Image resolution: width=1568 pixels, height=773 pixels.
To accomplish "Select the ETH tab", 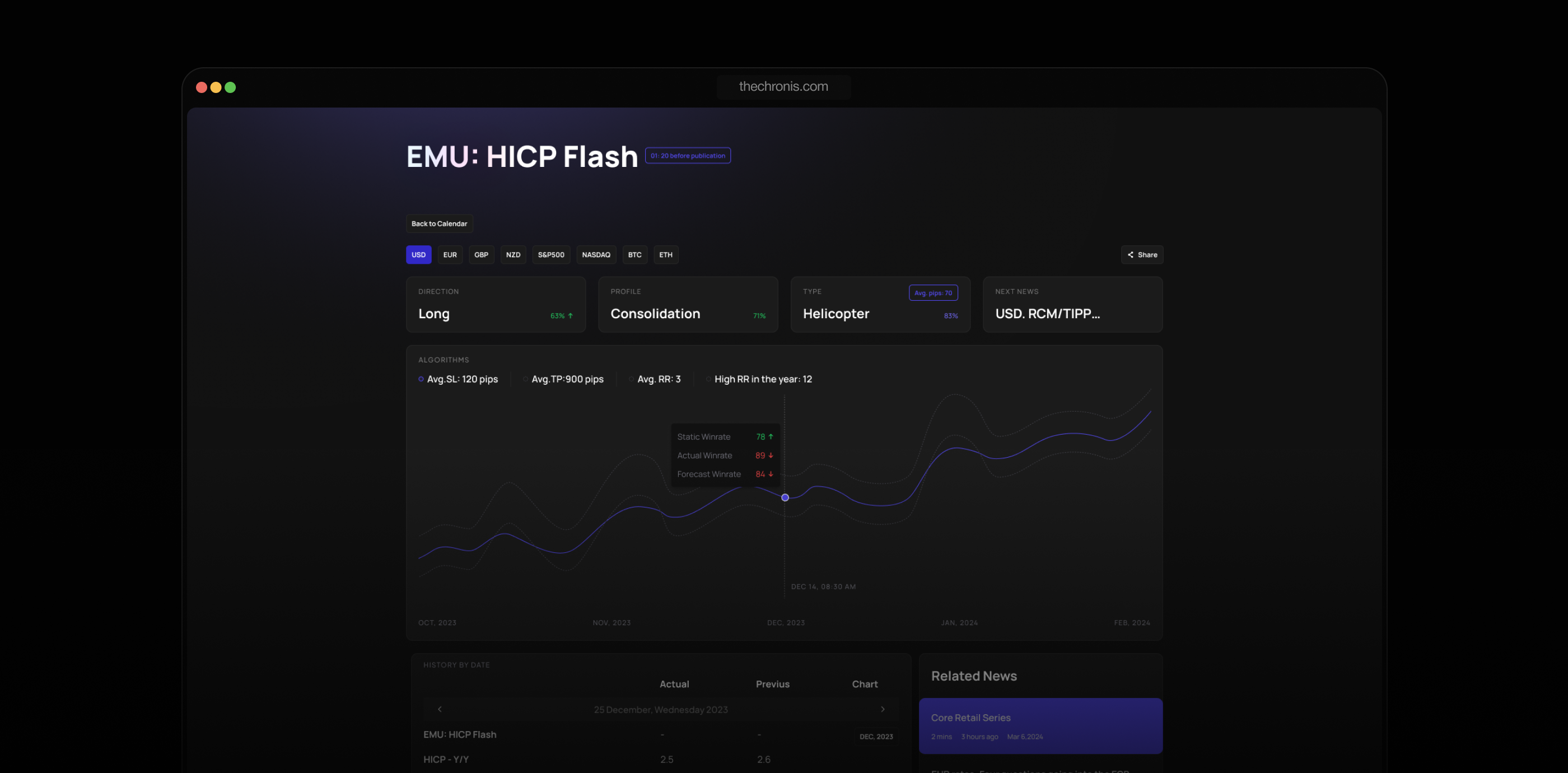I will [666, 255].
